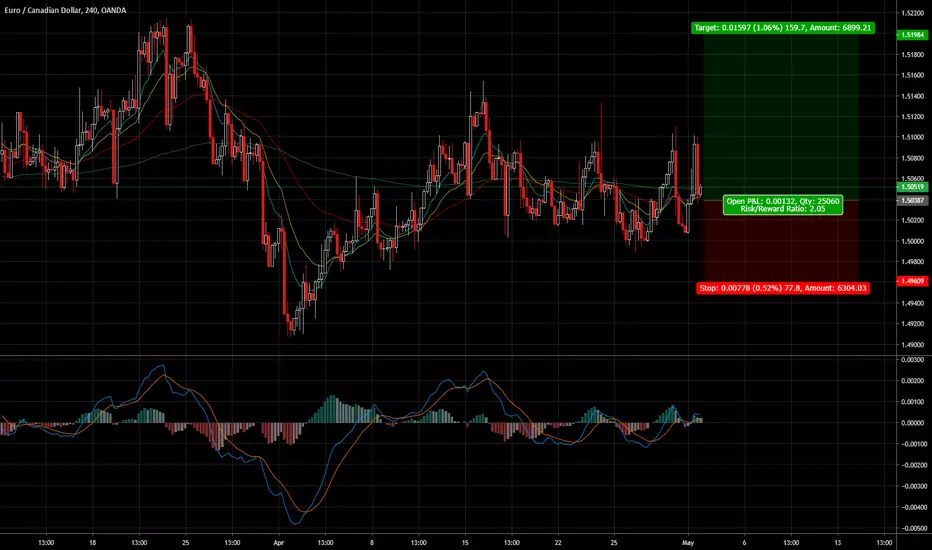Click the Open P&L Risk/Reward Ratio label
This screenshot has height=550, width=932.
tap(783, 205)
